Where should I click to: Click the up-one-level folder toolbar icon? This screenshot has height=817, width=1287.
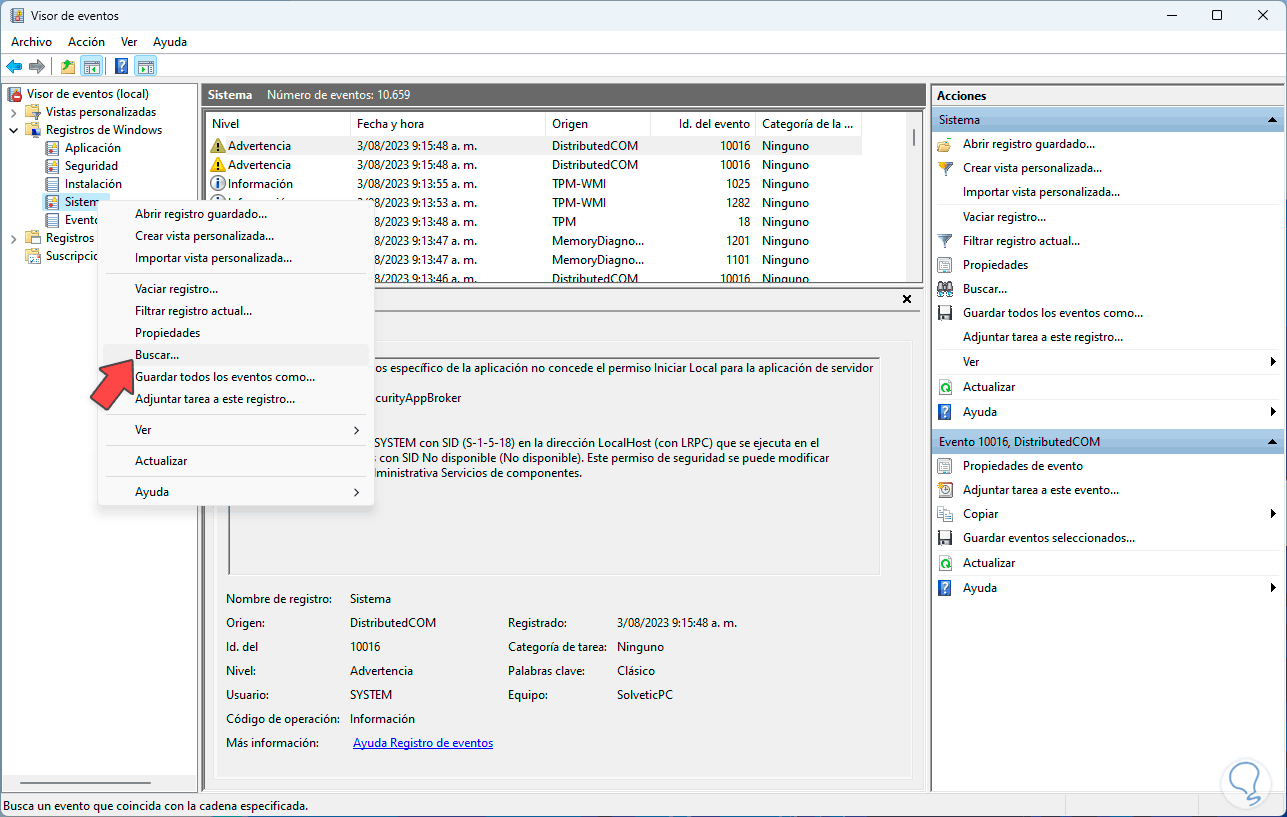click(68, 67)
